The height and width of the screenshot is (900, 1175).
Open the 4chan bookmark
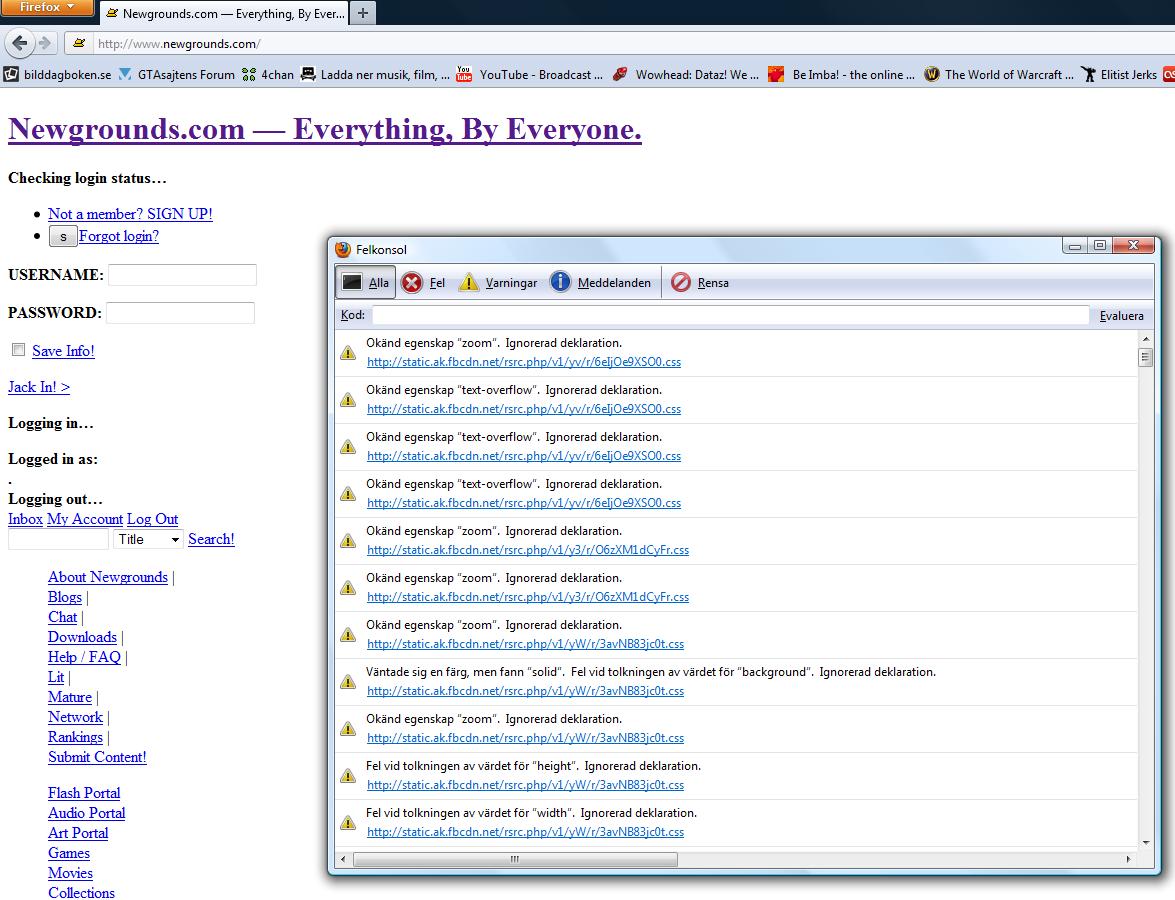268,74
